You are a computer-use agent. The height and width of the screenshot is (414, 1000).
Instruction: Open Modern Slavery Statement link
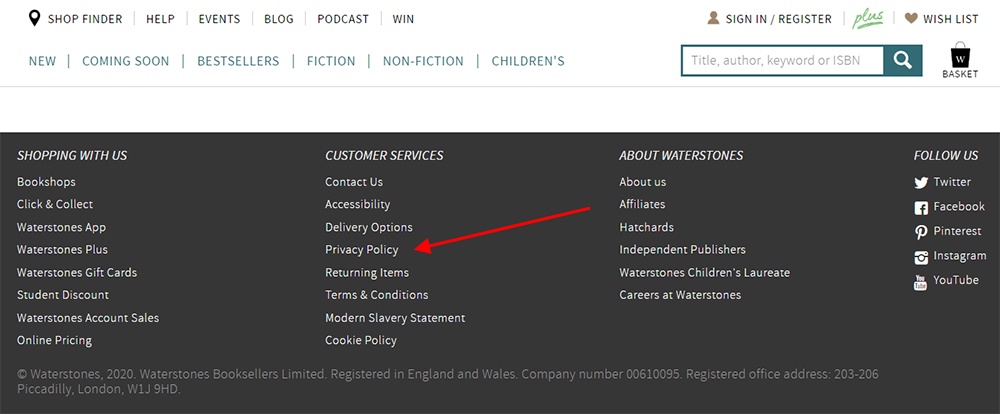coord(395,318)
